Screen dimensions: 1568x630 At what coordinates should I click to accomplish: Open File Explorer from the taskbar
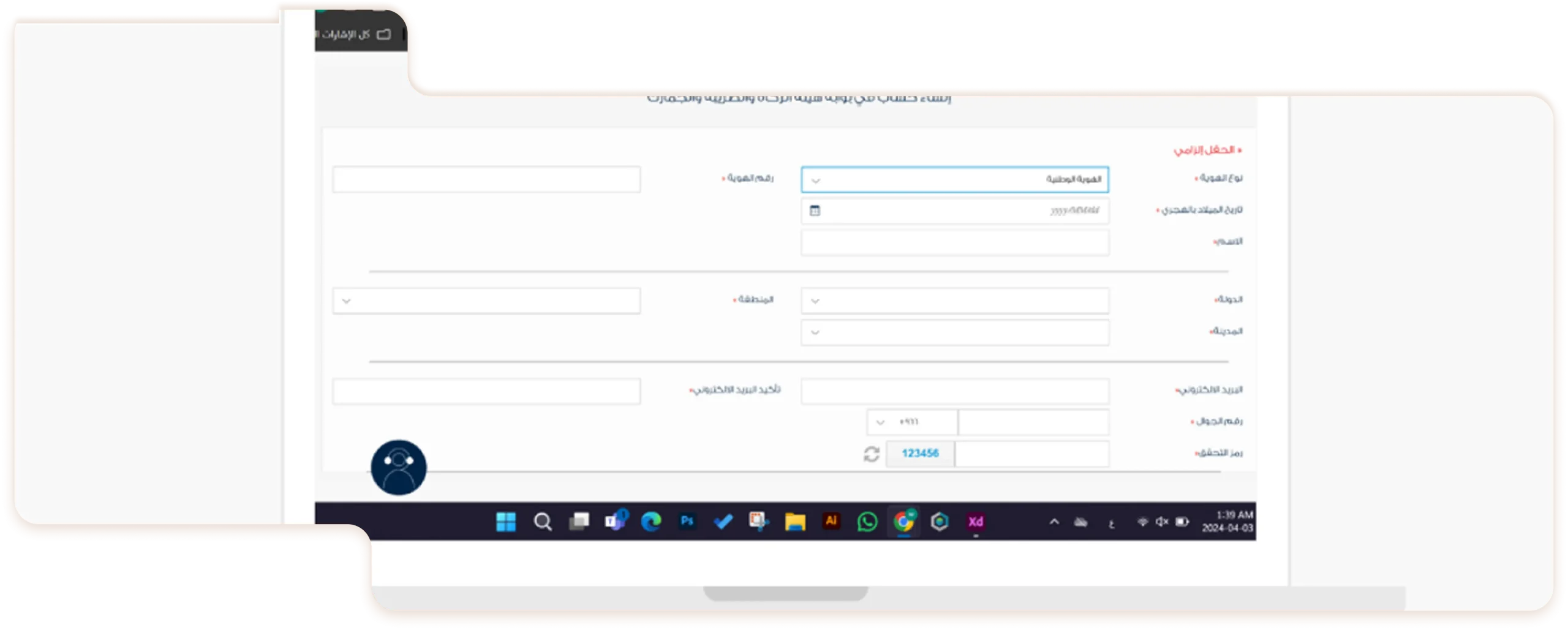pos(795,522)
